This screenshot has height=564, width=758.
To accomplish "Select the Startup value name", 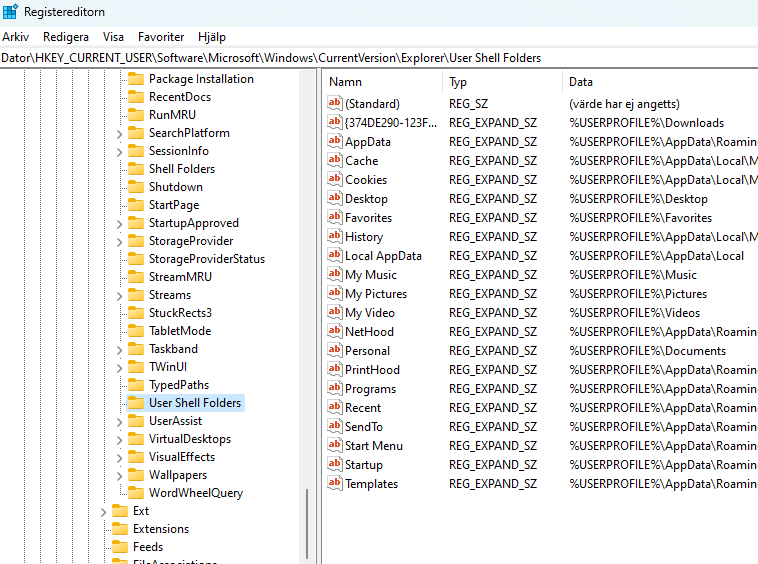I will click(364, 465).
